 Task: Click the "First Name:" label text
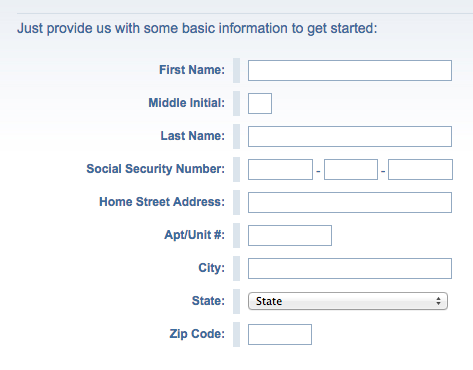click(192, 70)
